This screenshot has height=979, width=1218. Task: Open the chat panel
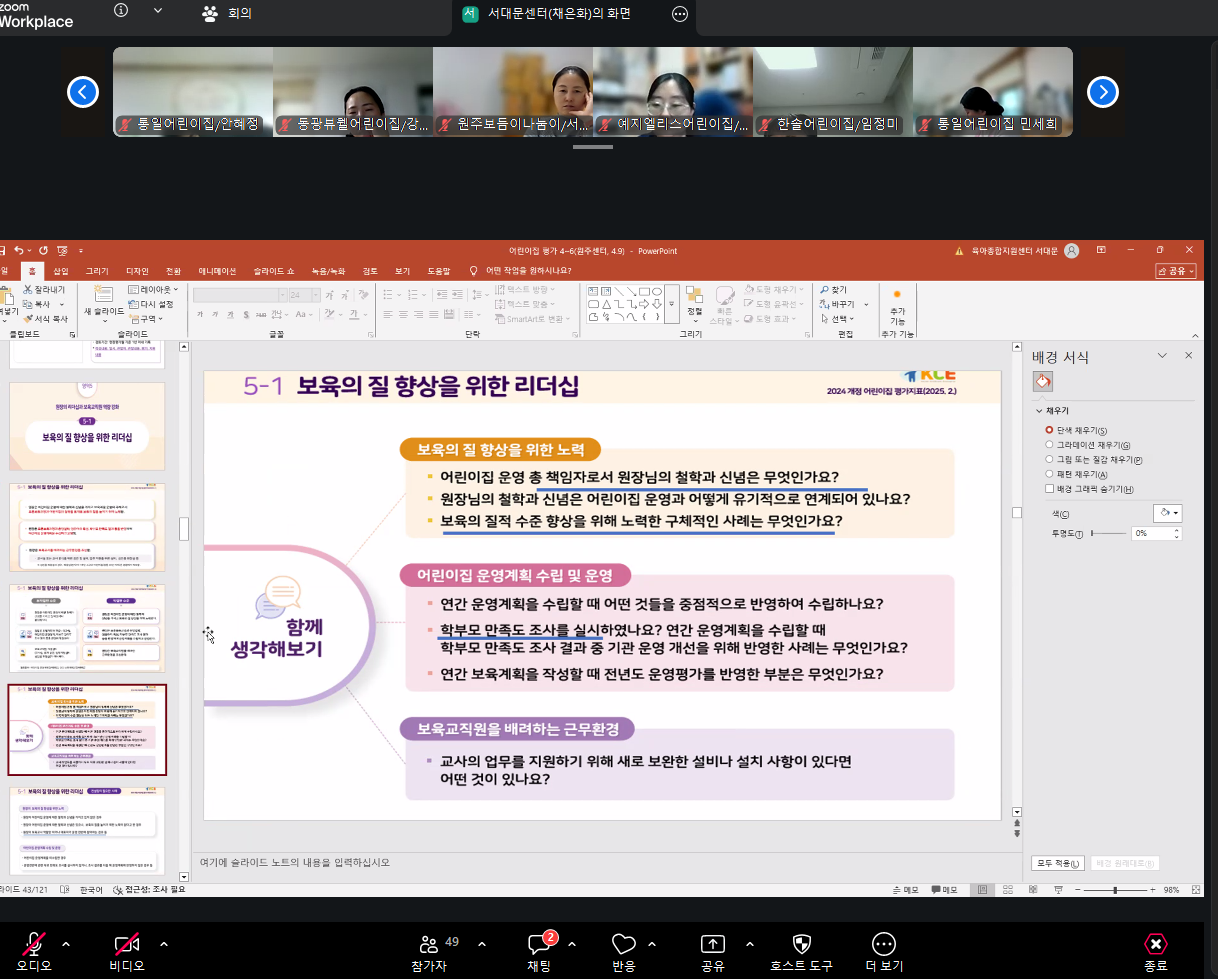point(538,944)
